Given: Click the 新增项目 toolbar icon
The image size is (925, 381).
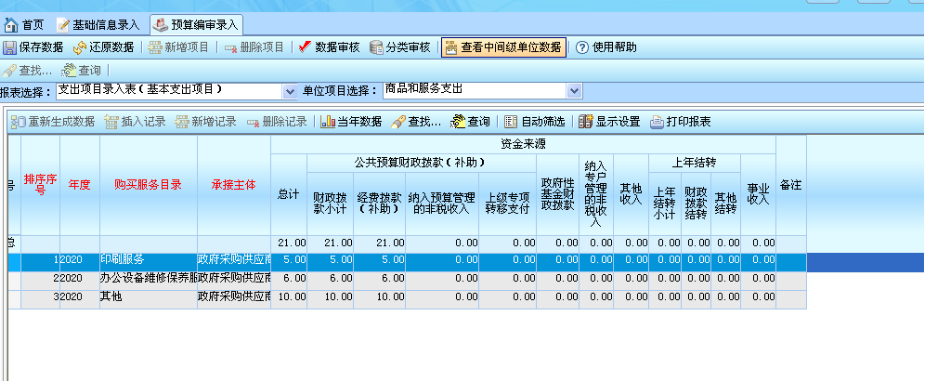Looking at the screenshot, I should click(156, 47).
